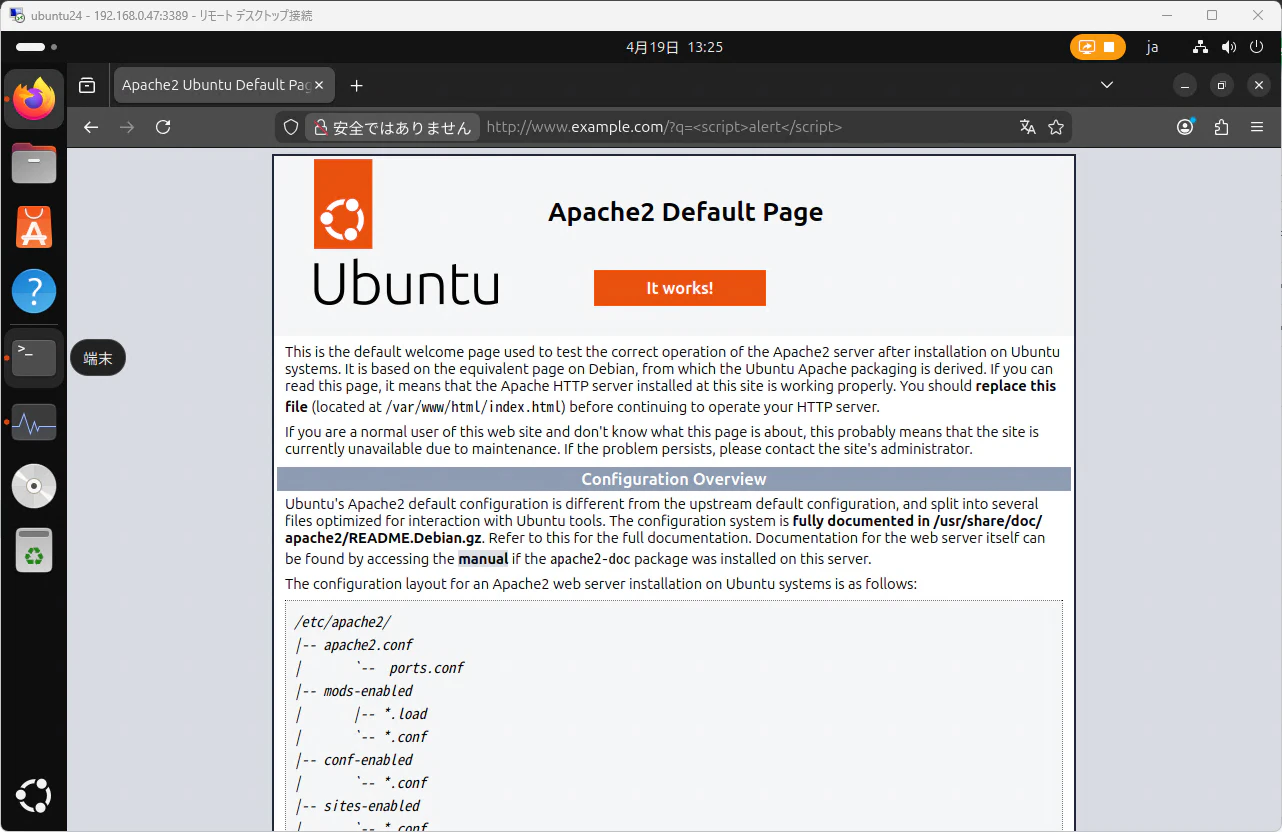This screenshot has height=832, width=1282.
Task: Reload the current page
Action: point(164,127)
